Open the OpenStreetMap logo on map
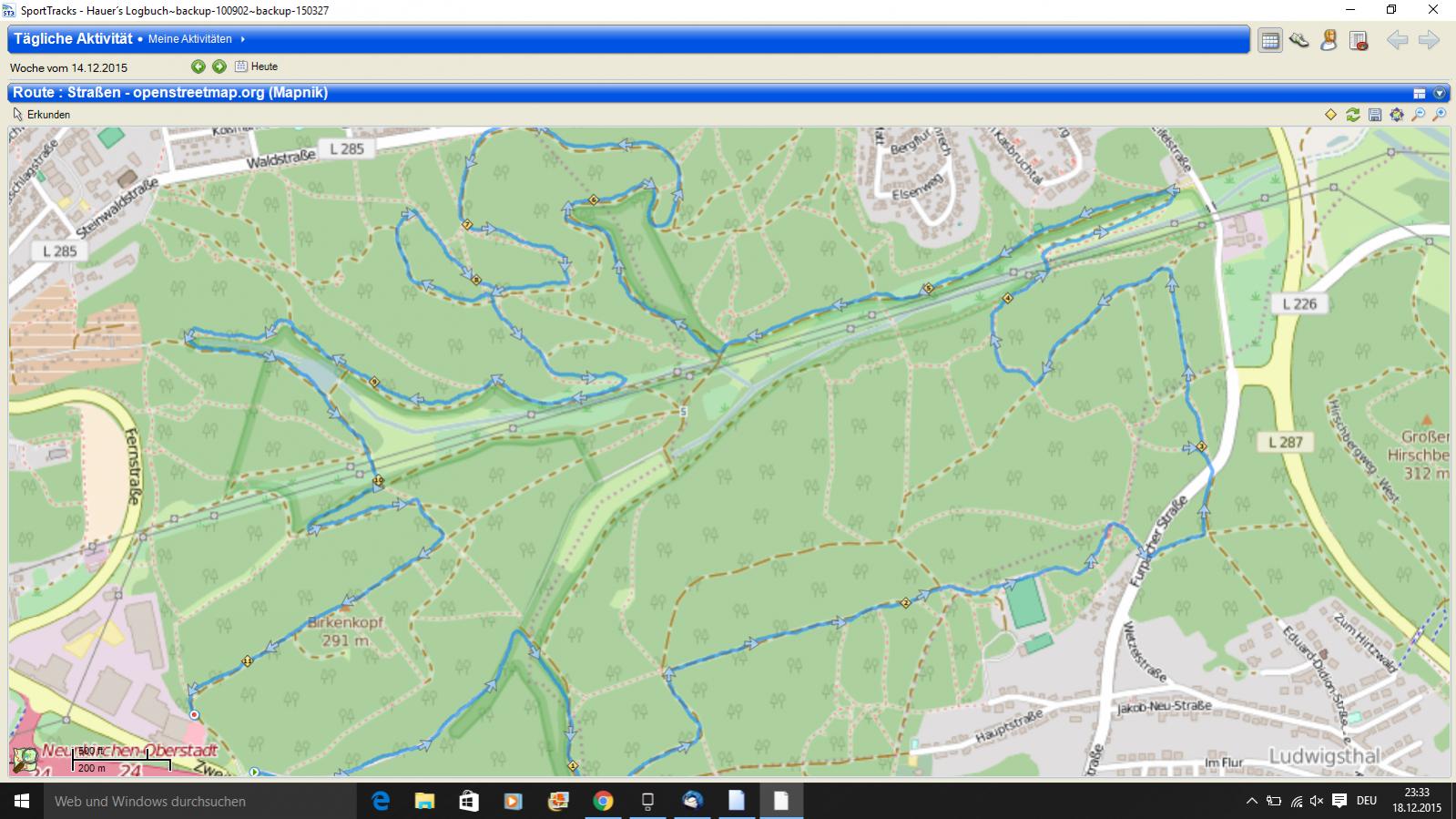 25,760
